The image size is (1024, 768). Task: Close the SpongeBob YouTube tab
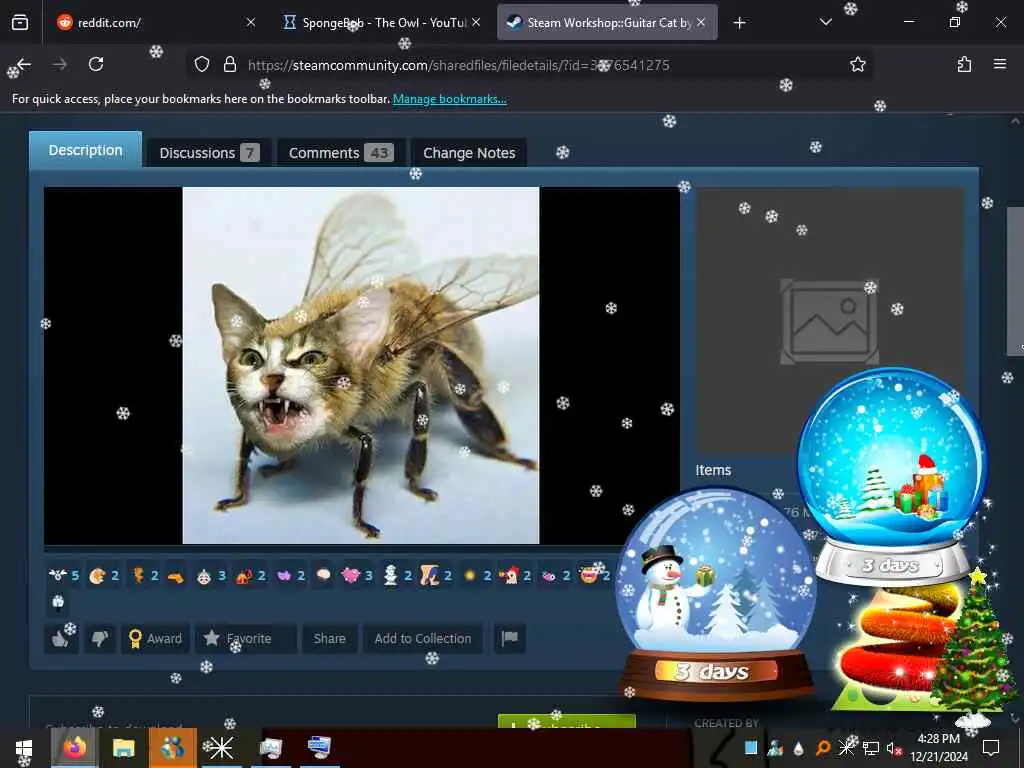[x=476, y=23]
